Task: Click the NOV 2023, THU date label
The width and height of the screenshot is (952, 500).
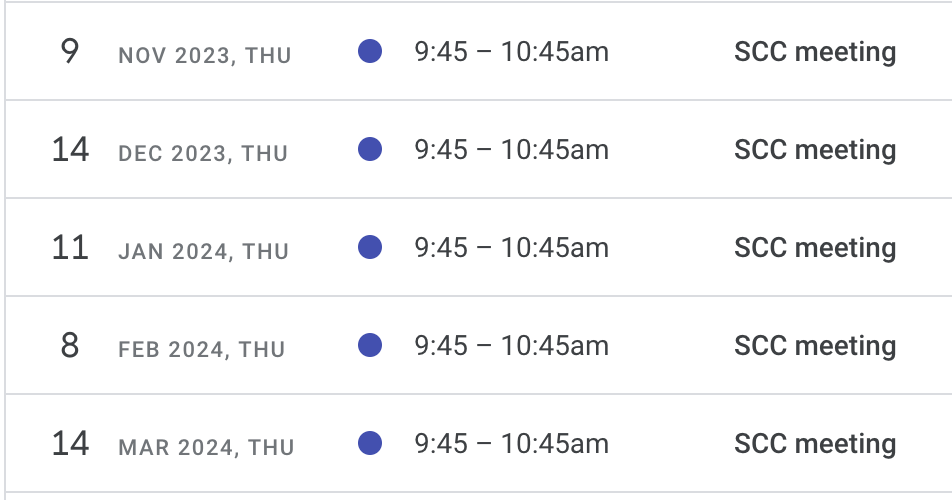Action: point(205,56)
